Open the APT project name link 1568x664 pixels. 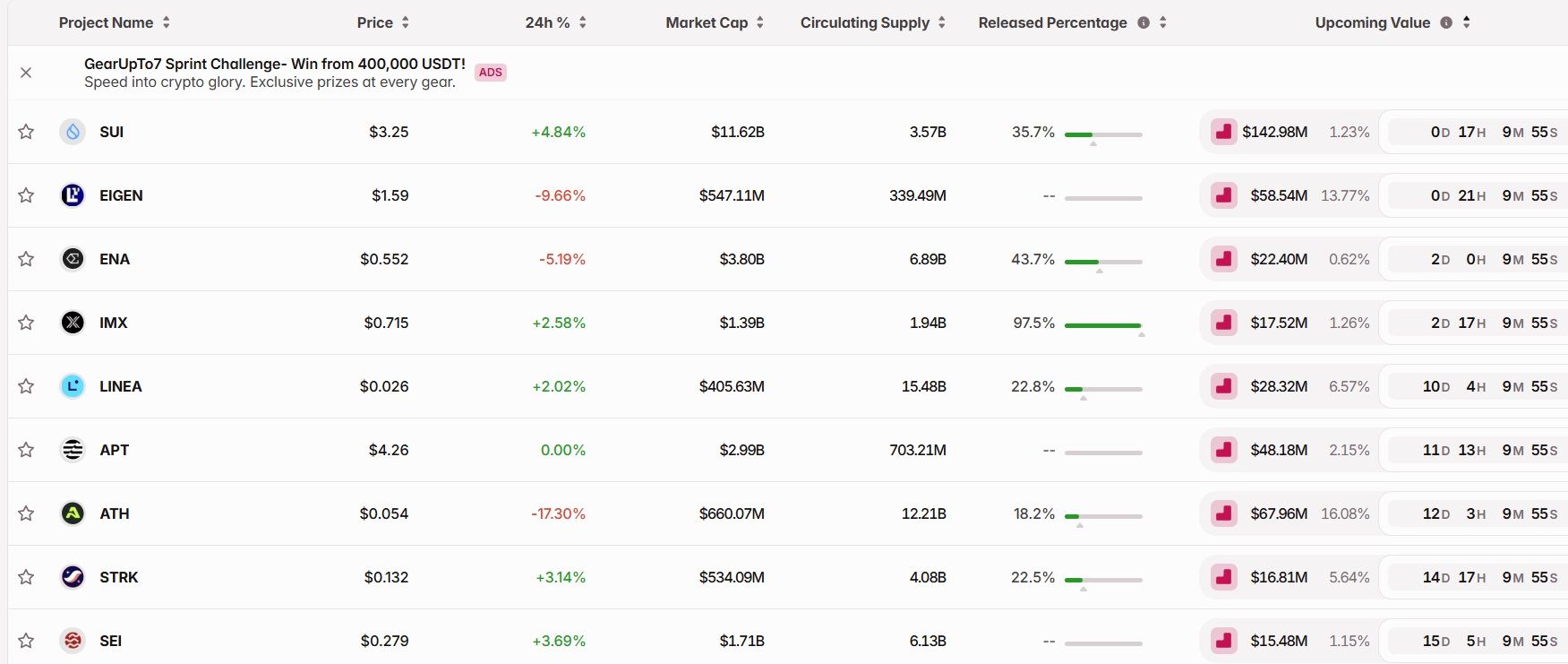(x=114, y=450)
